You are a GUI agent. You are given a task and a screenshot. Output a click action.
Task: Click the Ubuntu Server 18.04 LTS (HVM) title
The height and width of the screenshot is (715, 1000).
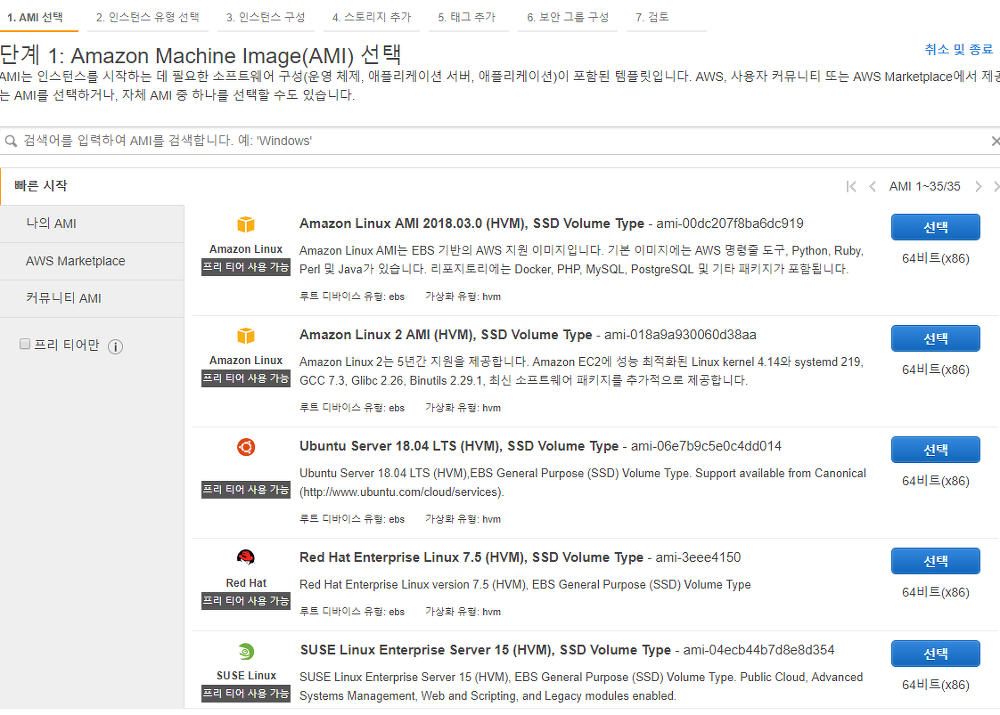coord(459,446)
